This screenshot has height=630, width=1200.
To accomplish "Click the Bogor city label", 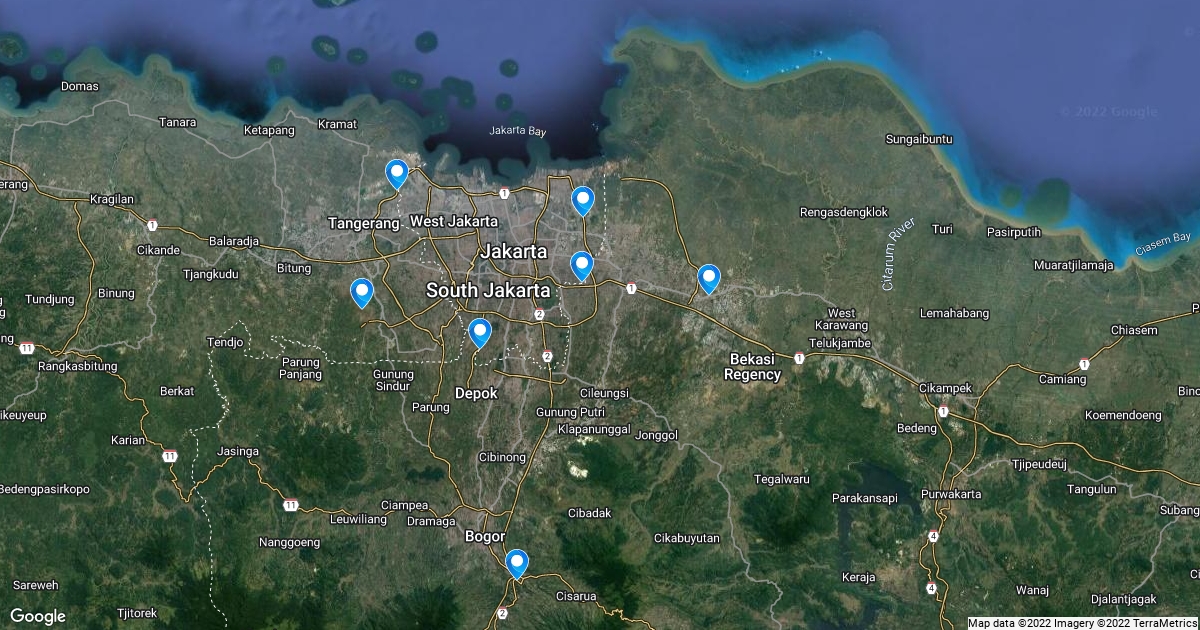I will click(485, 536).
